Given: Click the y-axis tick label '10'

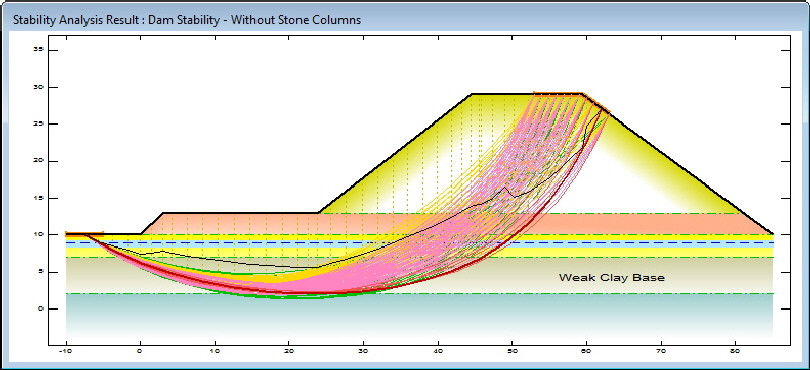Looking at the screenshot, I should [x=38, y=235].
